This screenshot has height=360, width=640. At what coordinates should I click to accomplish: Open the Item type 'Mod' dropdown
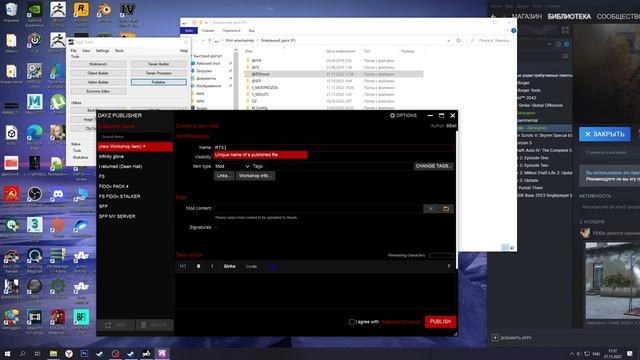point(232,166)
